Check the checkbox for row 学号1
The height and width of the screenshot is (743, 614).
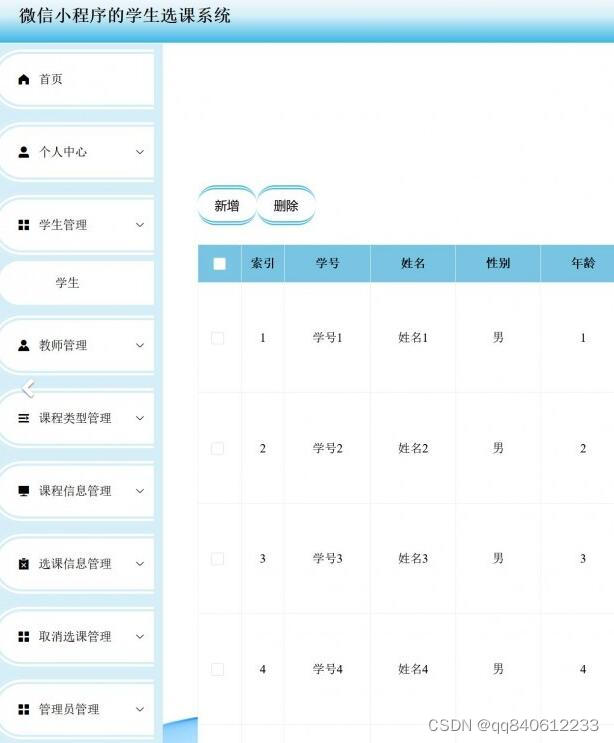[x=218, y=339]
